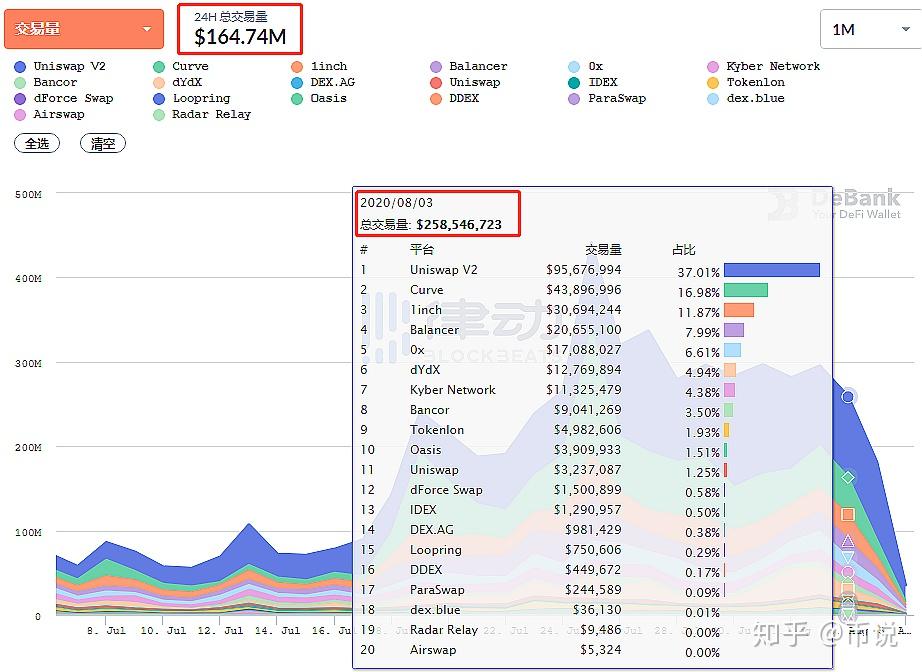Click Kyber Network share 4.38% in tooltip
The height and width of the screenshot is (672, 922).
[703, 392]
